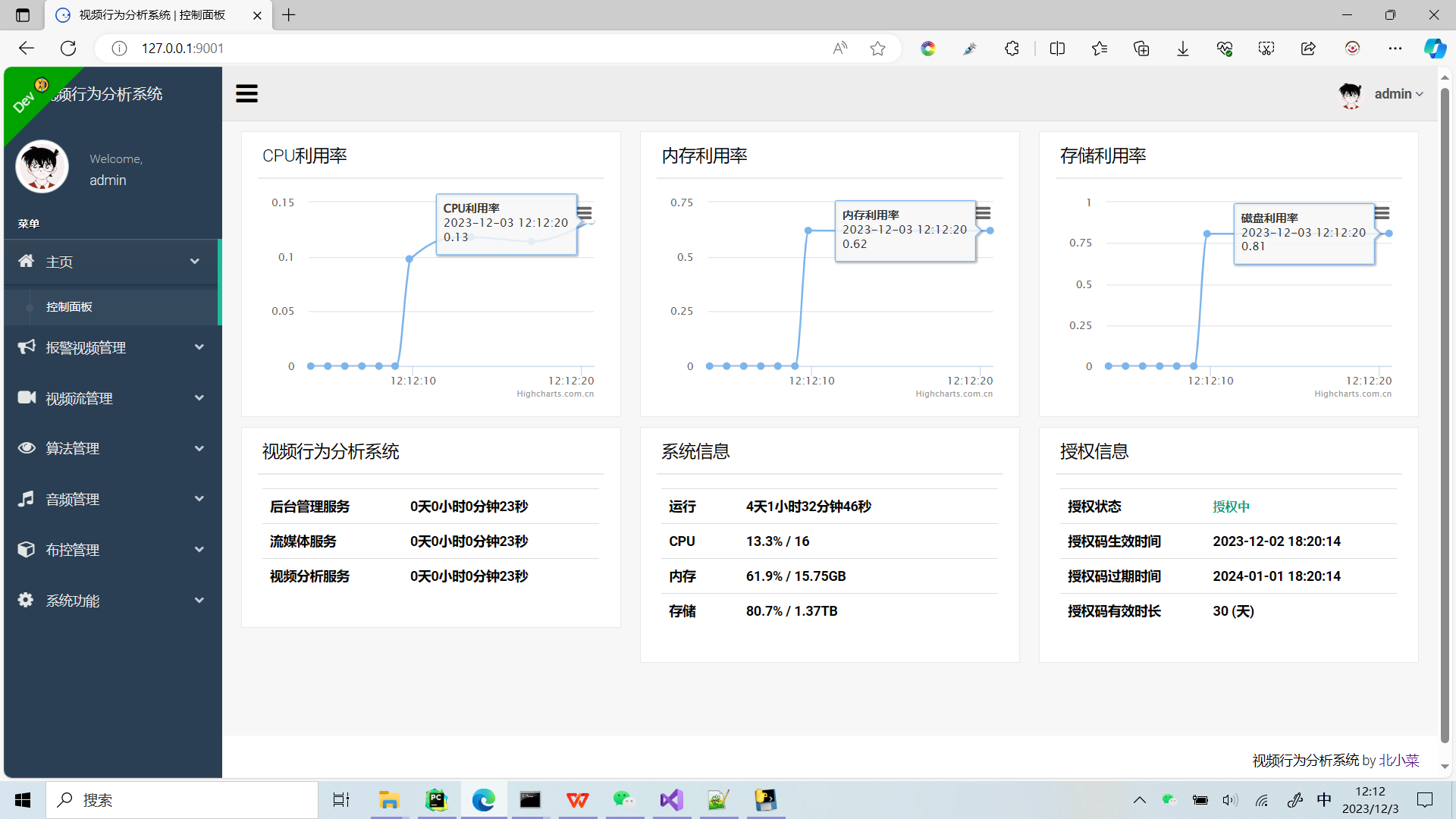
Task: Expand the 报警视频管理 chevron
Action: (199, 347)
